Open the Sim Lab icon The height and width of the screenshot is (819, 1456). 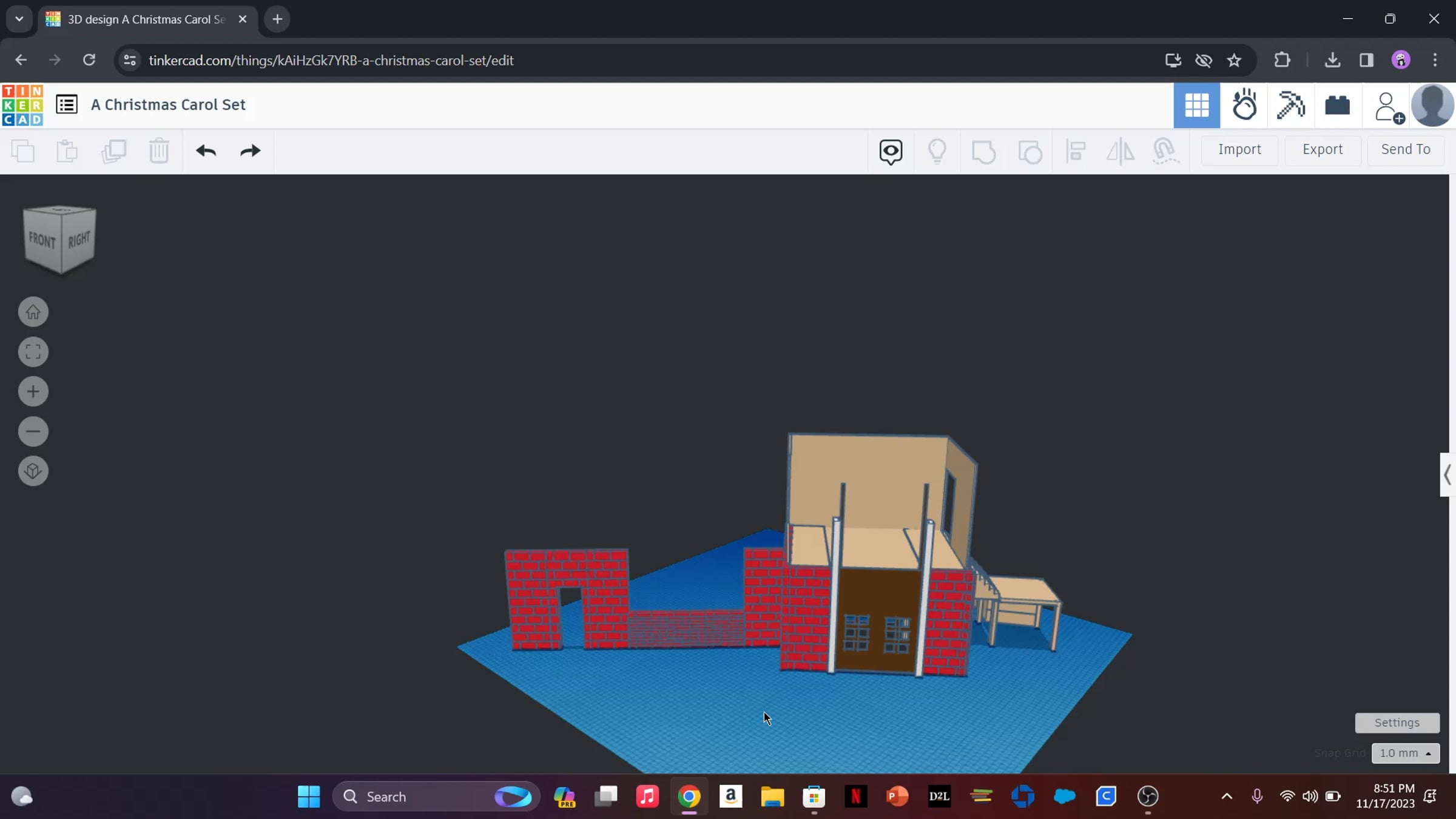pyautogui.click(x=1244, y=106)
